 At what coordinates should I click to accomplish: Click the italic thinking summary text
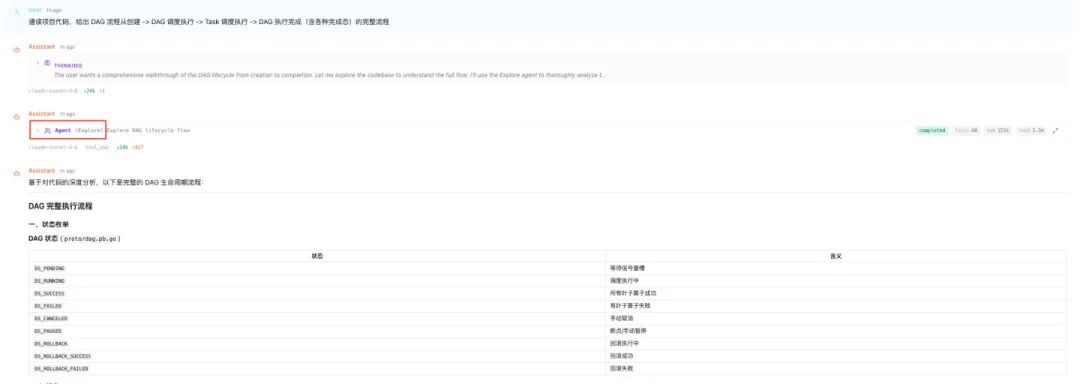329,74
